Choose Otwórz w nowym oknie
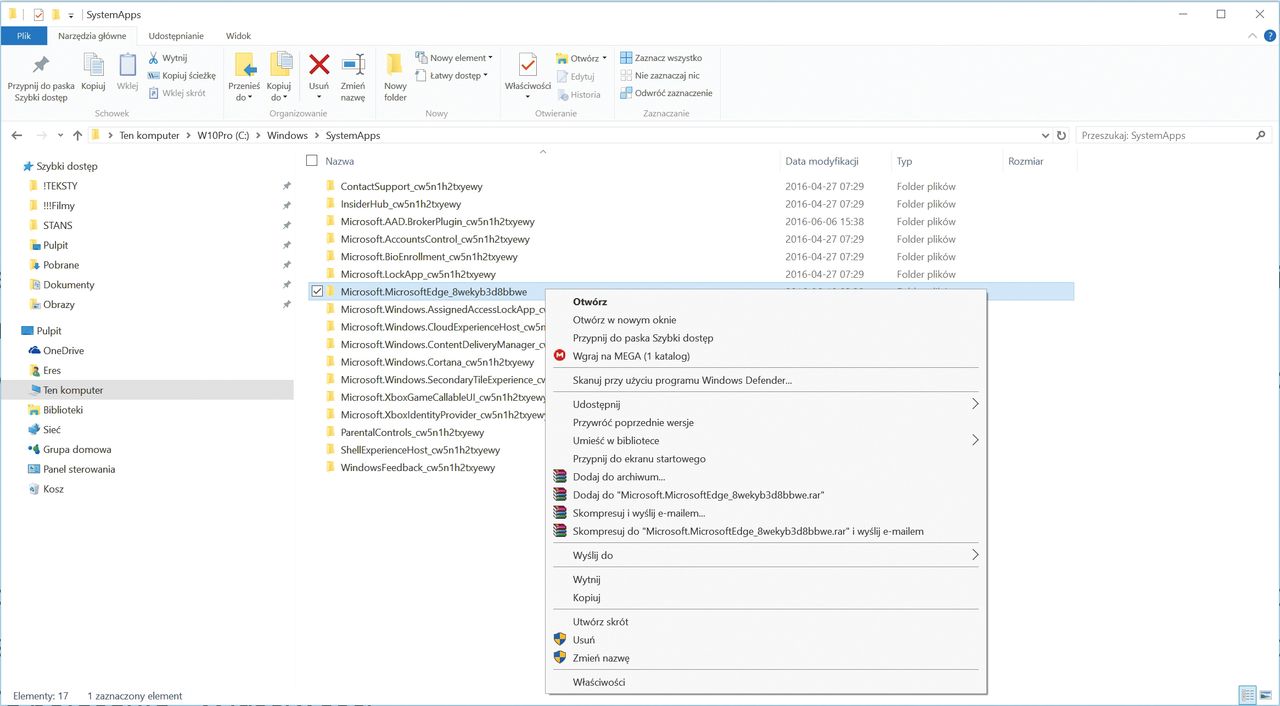Viewport: 1280px width, 706px height. (x=624, y=320)
